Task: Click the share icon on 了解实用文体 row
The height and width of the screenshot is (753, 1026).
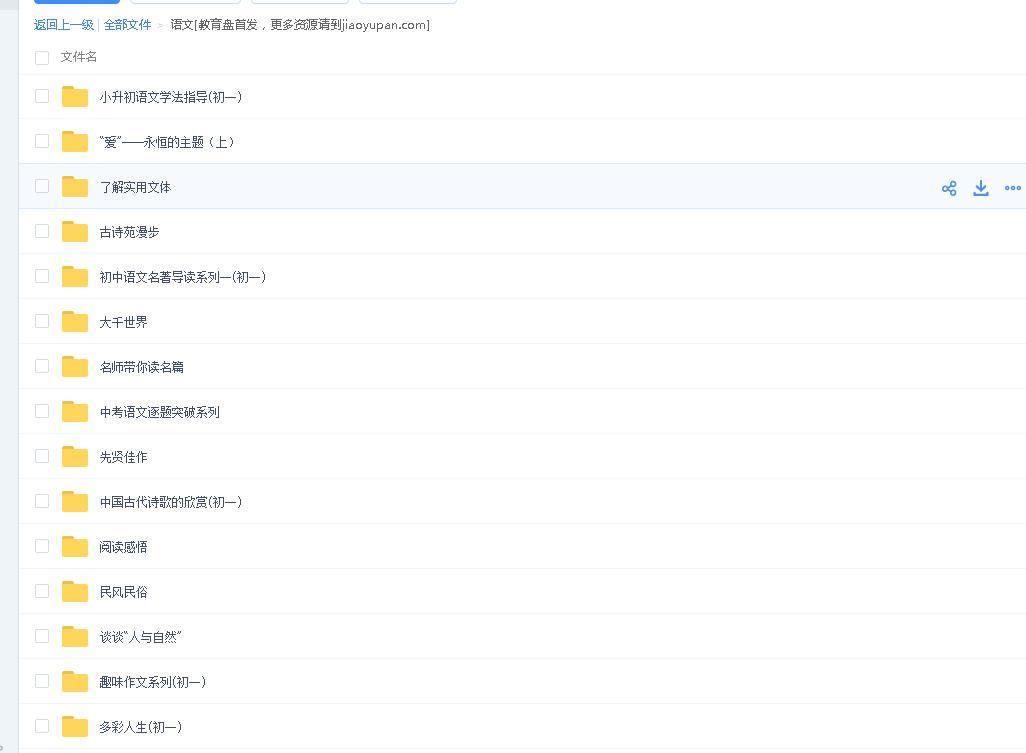Action: [x=949, y=188]
